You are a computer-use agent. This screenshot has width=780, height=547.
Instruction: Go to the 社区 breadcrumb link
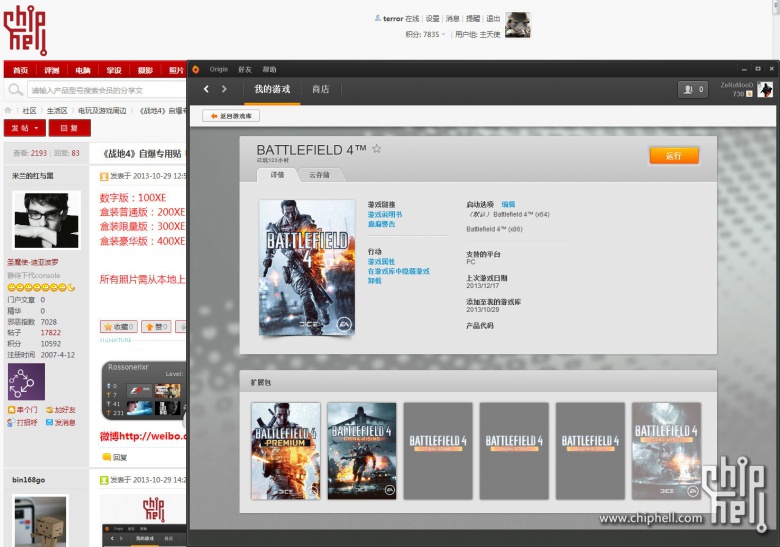pos(29,110)
